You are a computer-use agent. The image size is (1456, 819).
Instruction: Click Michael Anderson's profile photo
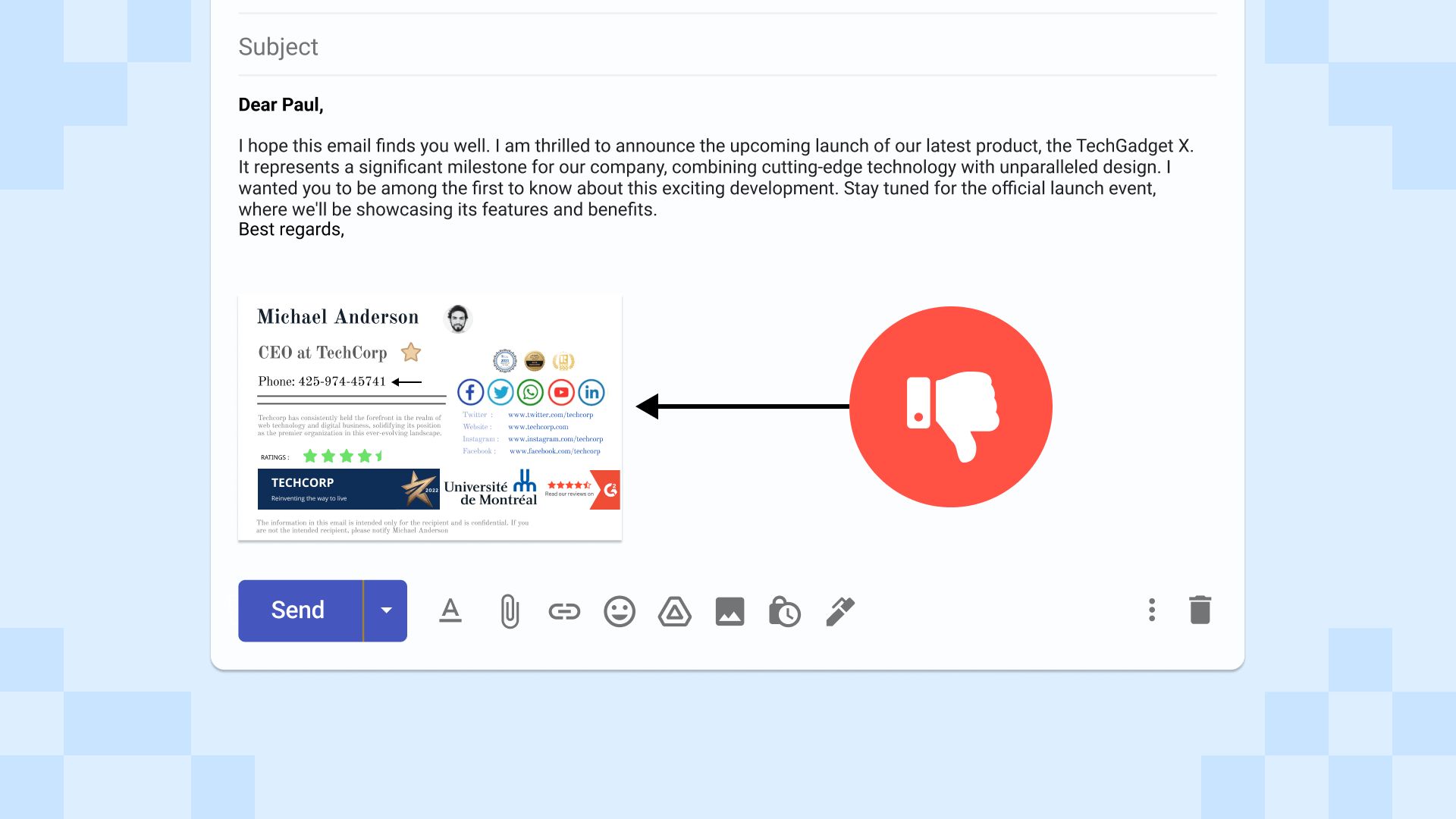458,318
